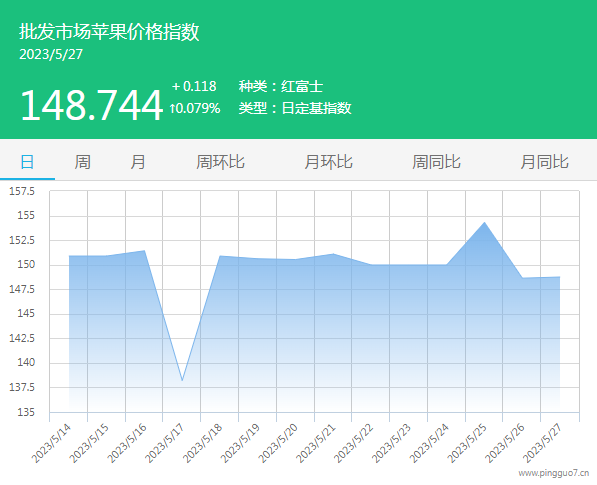Click the x-axis label 2023/5/25

coord(466,443)
